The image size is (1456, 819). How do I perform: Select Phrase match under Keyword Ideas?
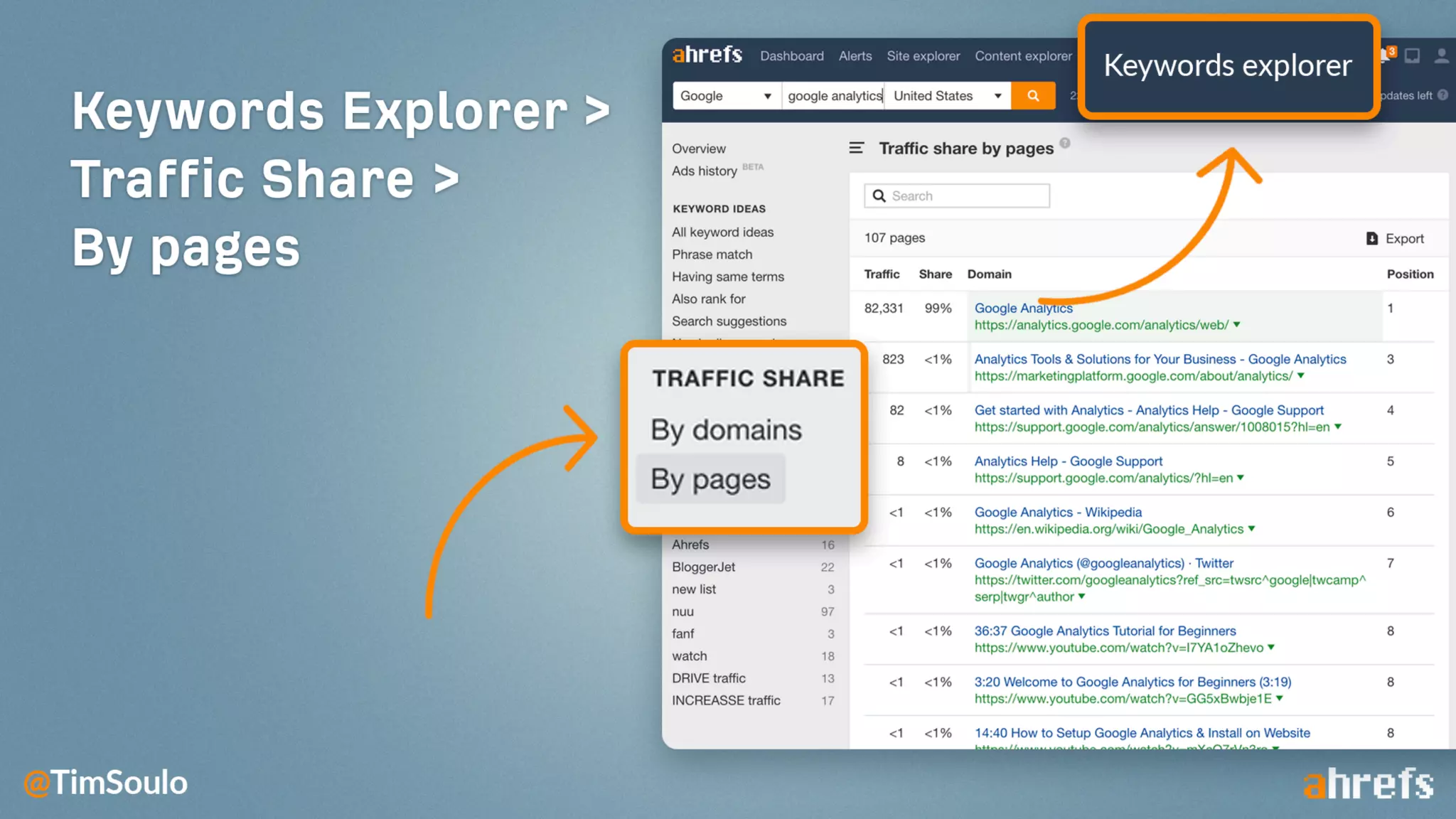[712, 255]
